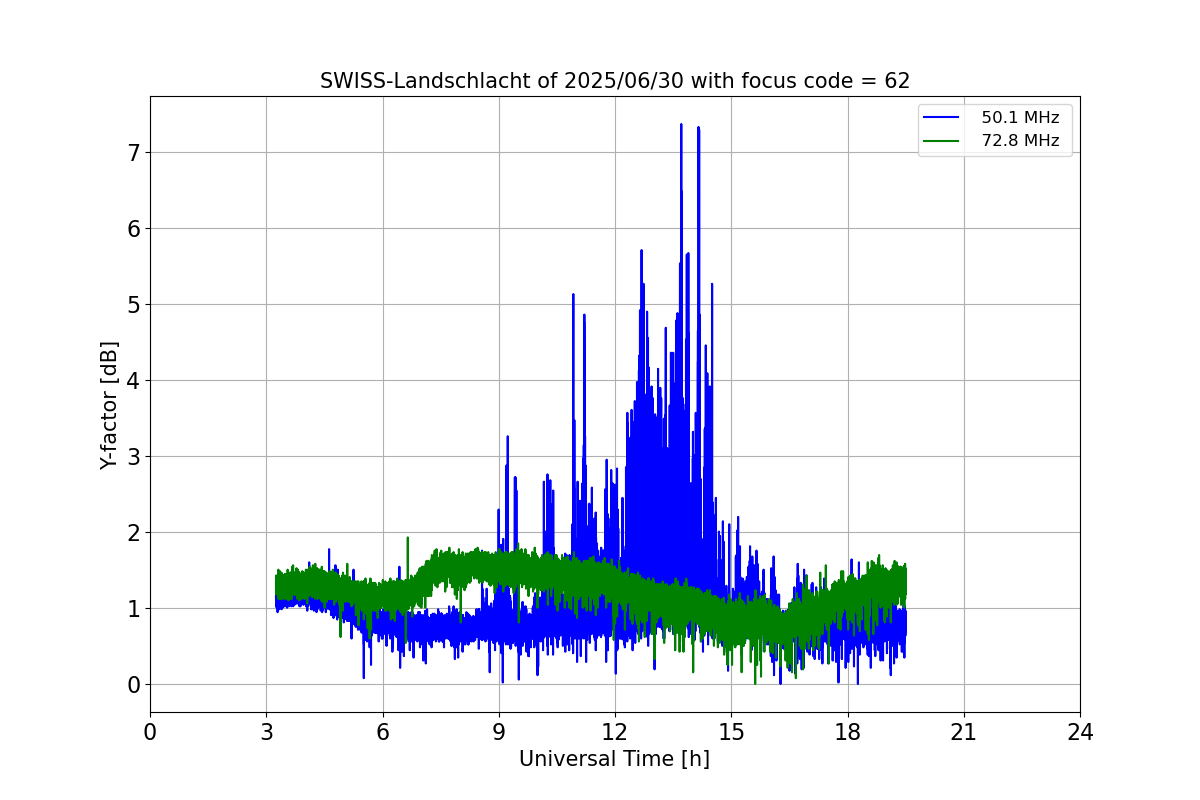1200x800 pixels.
Task: Click x-axis tick label 15
Action: coord(731,732)
